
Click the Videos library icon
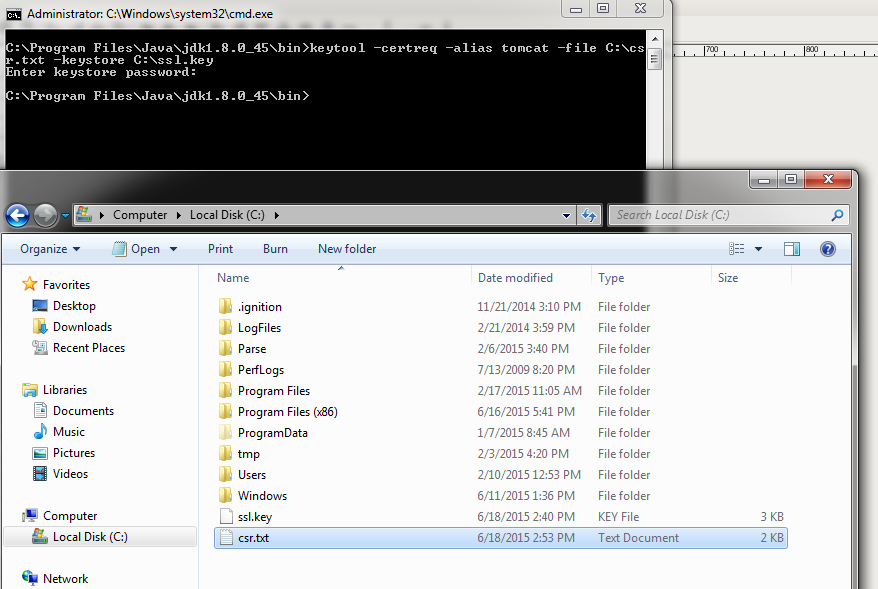(x=40, y=474)
